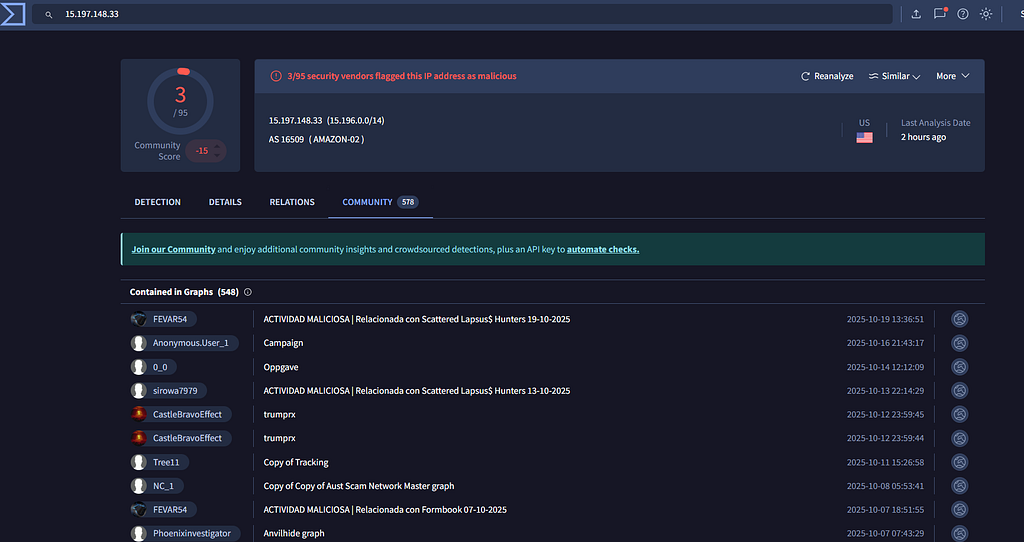Click graph icon for row dated 2025-10-12 23:59:45
The image size is (1024, 542).
959,414
